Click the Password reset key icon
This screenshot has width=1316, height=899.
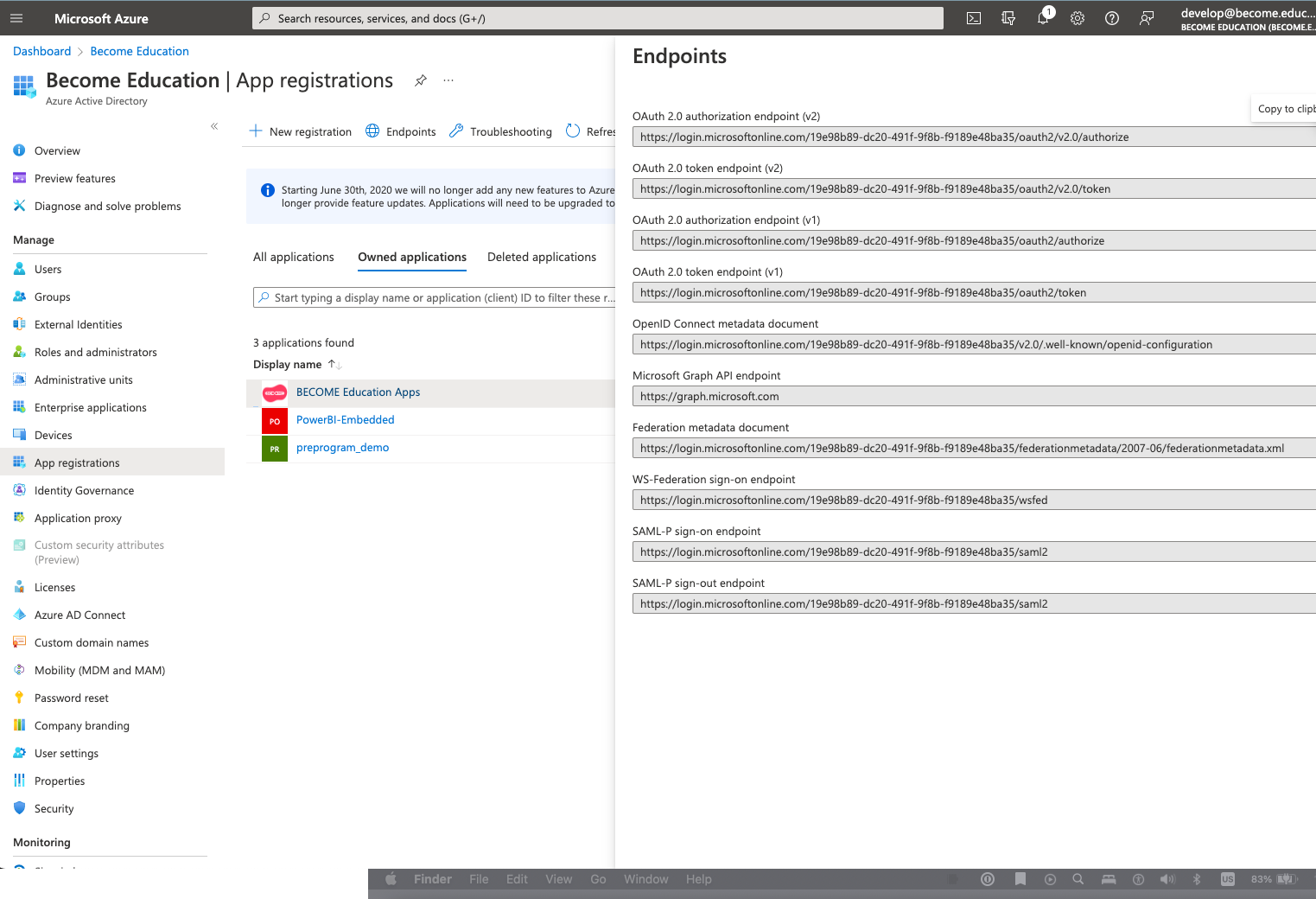click(19, 698)
